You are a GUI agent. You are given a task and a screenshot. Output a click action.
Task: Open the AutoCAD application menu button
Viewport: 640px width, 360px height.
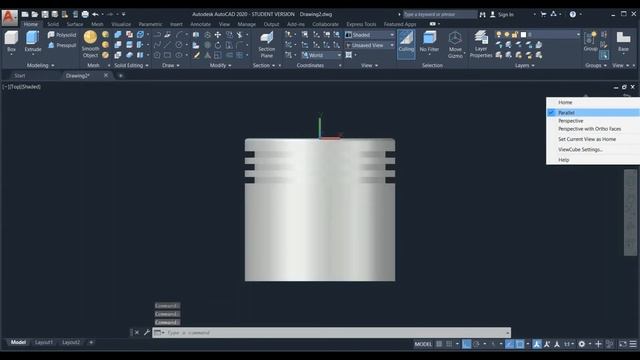point(9,17)
